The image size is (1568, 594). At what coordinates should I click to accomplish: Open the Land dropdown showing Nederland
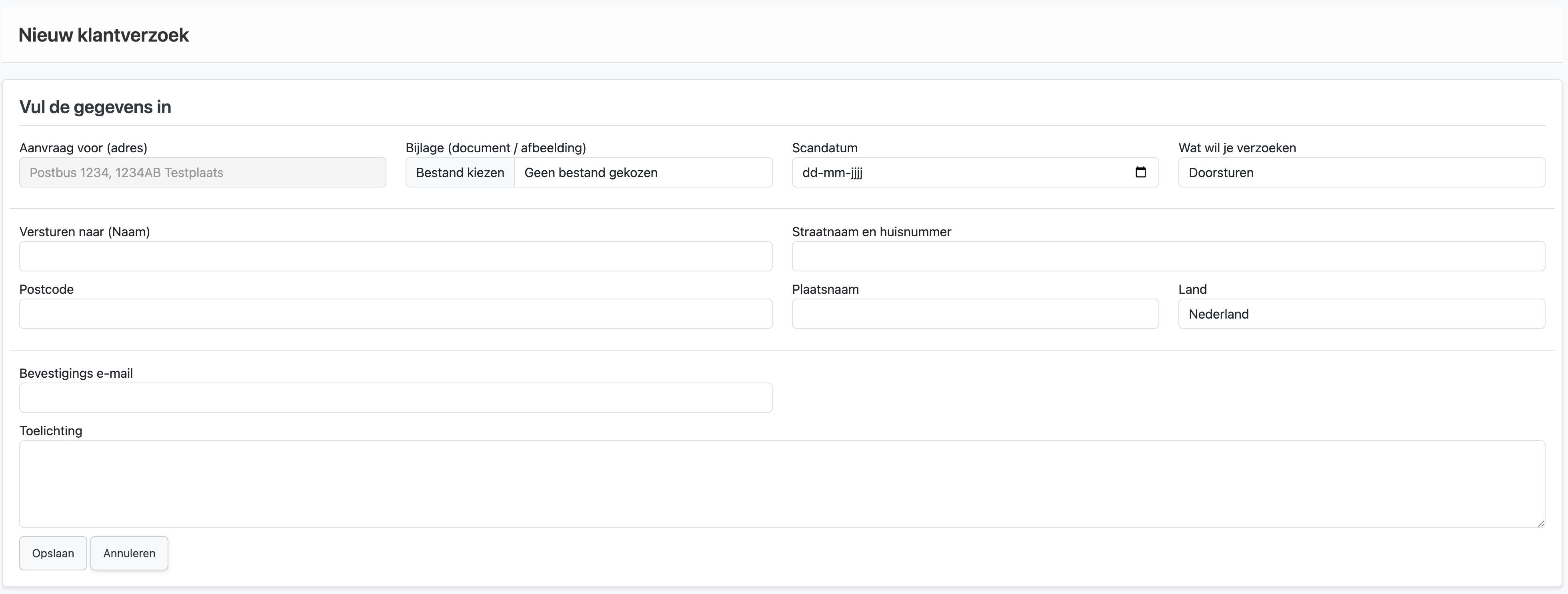point(1362,314)
